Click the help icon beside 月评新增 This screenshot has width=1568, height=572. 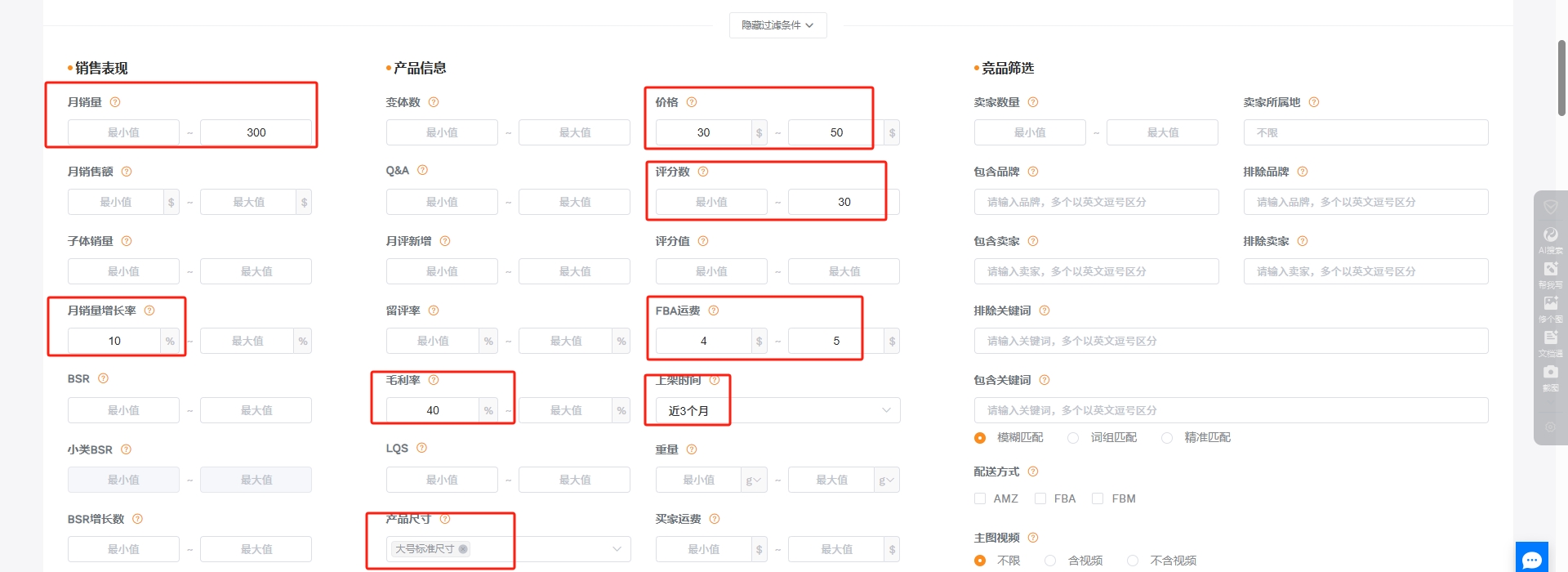coord(445,241)
